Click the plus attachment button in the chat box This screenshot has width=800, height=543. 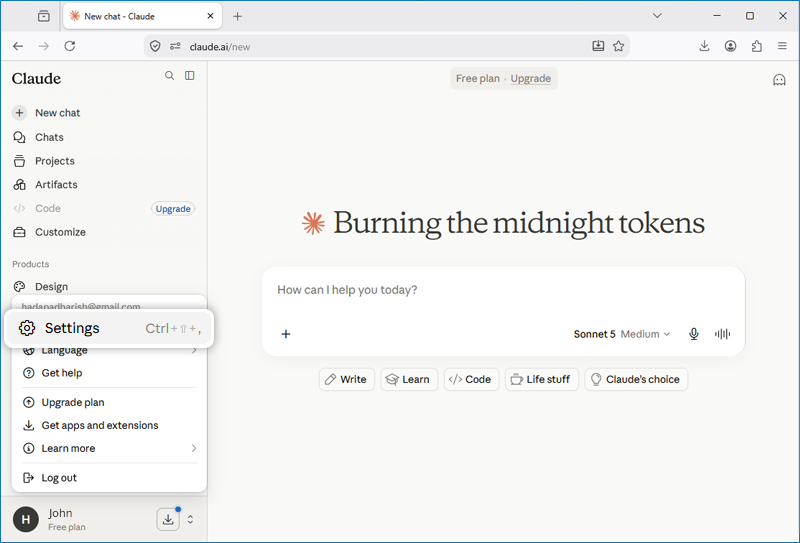tap(286, 334)
